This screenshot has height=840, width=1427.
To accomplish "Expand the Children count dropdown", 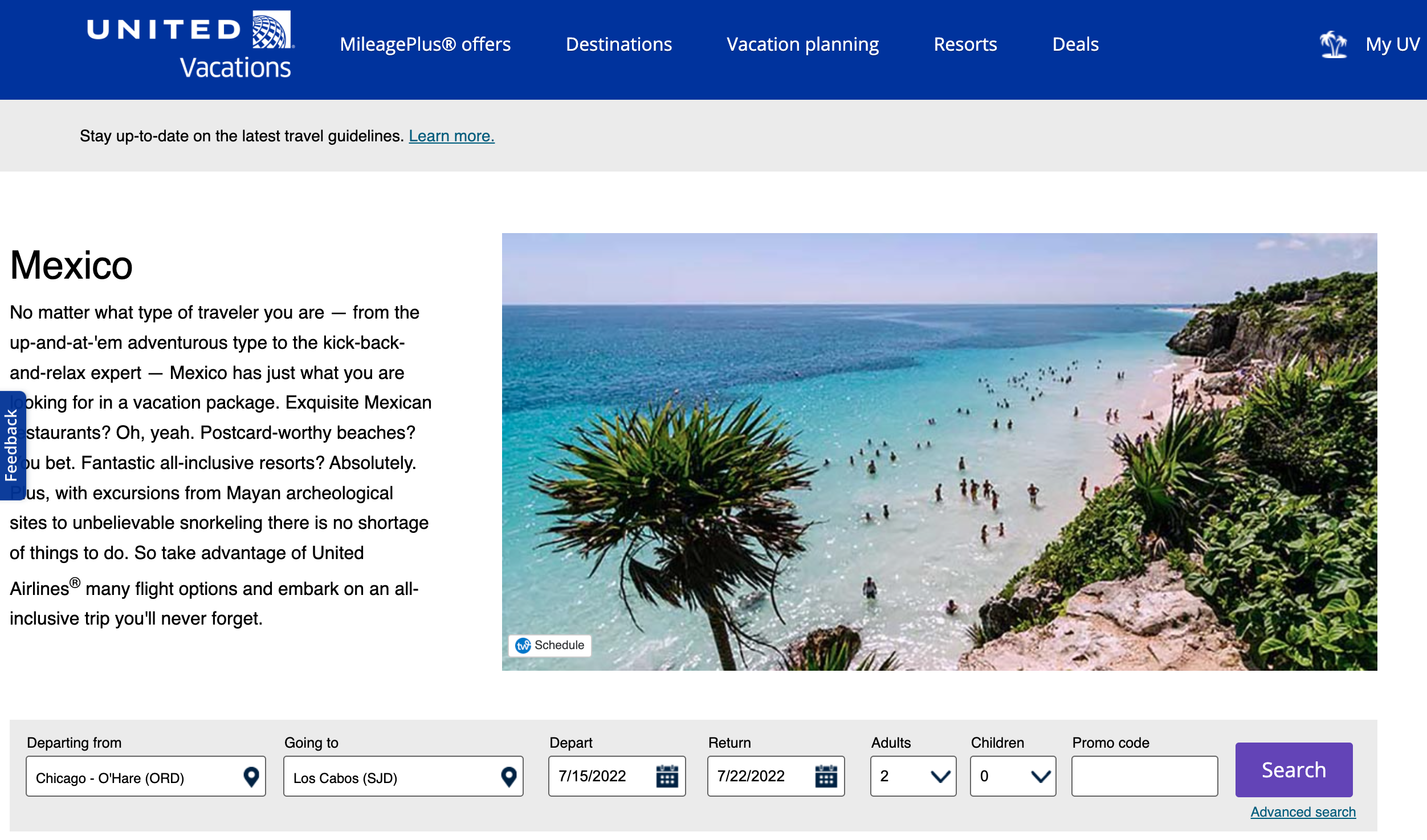I will 1013,776.
